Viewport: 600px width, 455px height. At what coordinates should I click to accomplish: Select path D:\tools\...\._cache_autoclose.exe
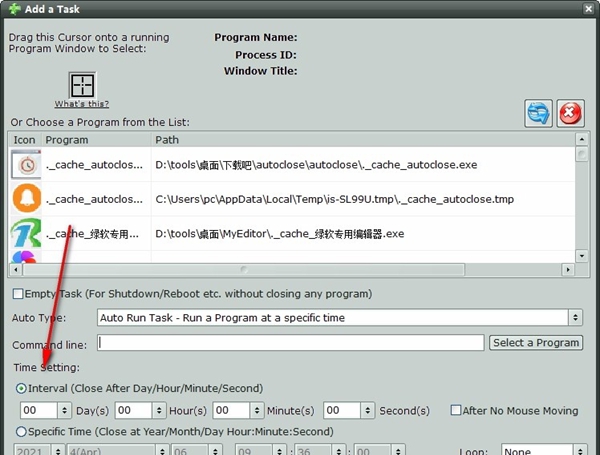pyautogui.click(x=316, y=165)
